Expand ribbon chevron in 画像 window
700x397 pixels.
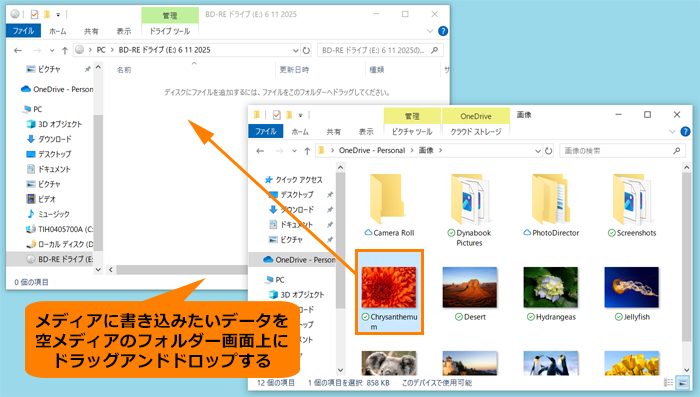coord(672,131)
